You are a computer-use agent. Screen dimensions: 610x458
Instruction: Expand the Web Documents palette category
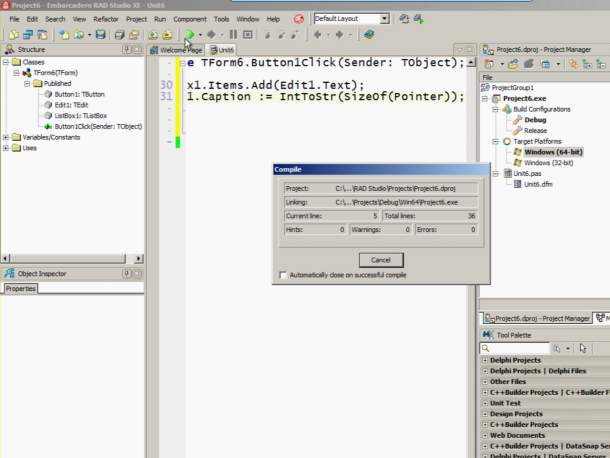click(x=485, y=435)
